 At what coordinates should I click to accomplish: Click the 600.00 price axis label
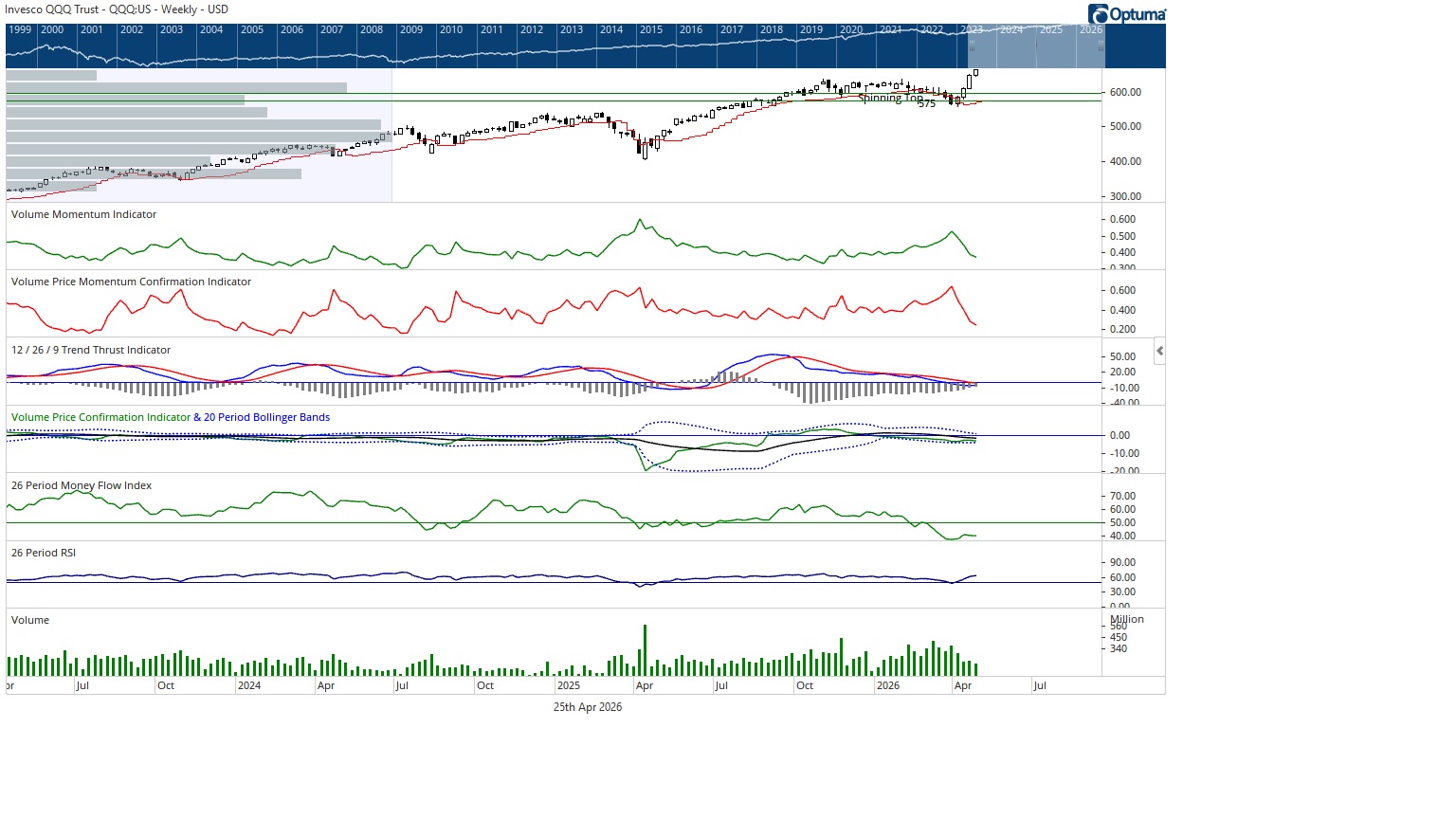1125,92
